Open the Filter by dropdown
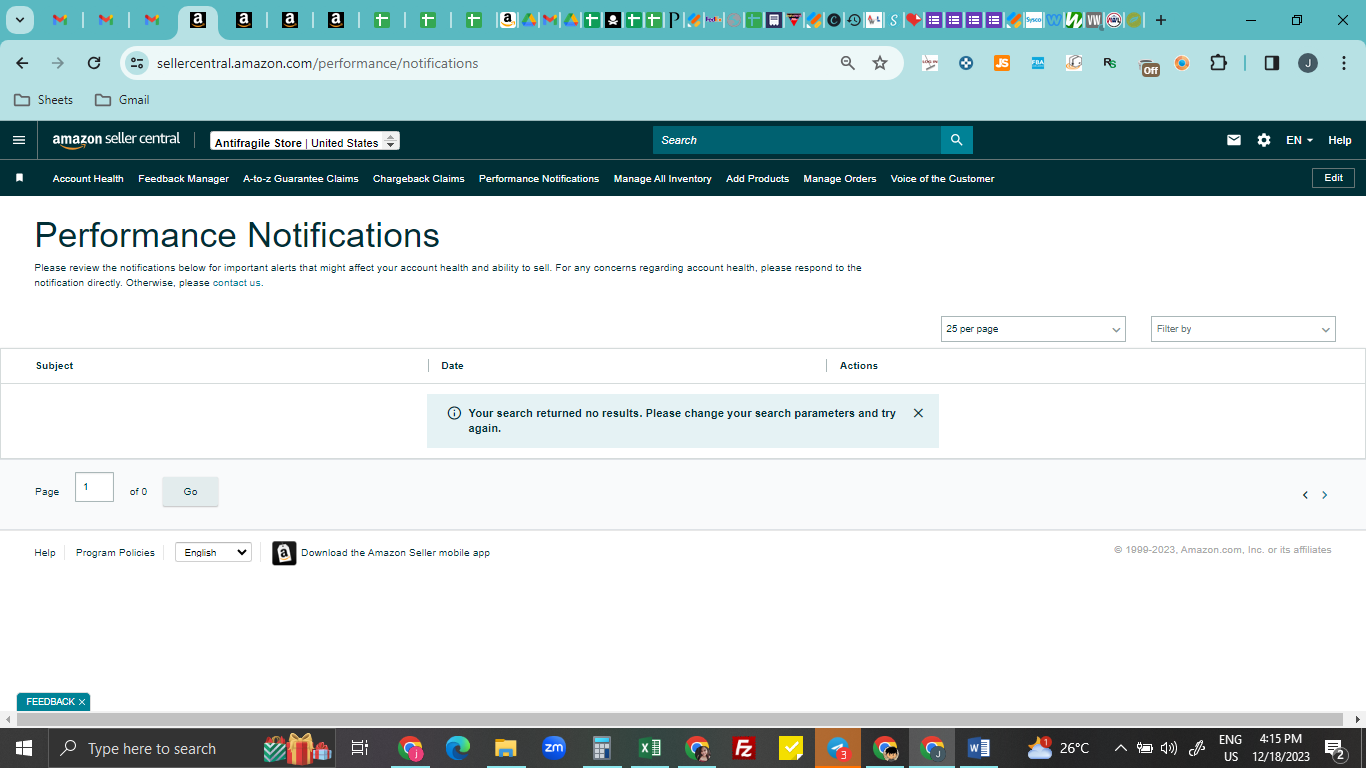Screen dimensions: 1366x768 coord(1243,329)
